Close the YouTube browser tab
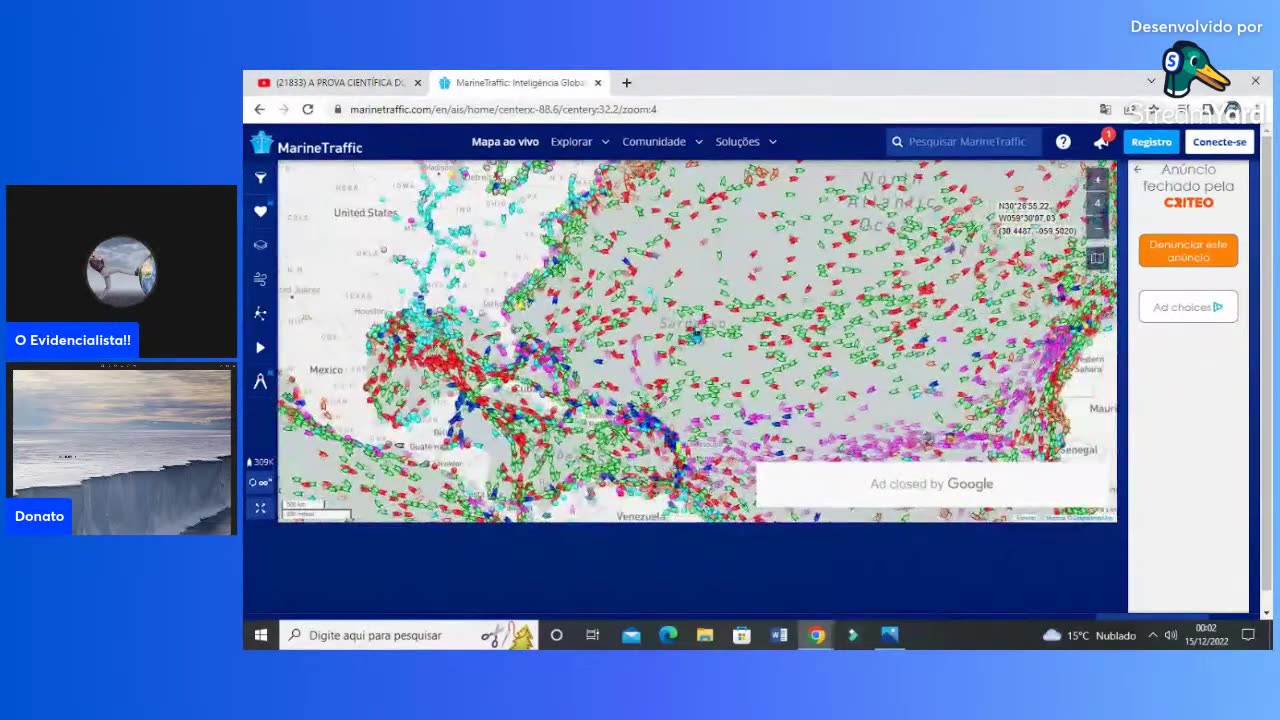Image resolution: width=1280 pixels, height=720 pixels. (x=417, y=83)
